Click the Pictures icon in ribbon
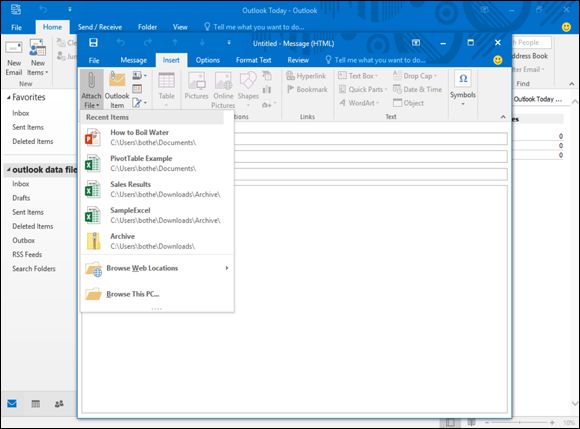The width and height of the screenshot is (580, 429). point(196,80)
